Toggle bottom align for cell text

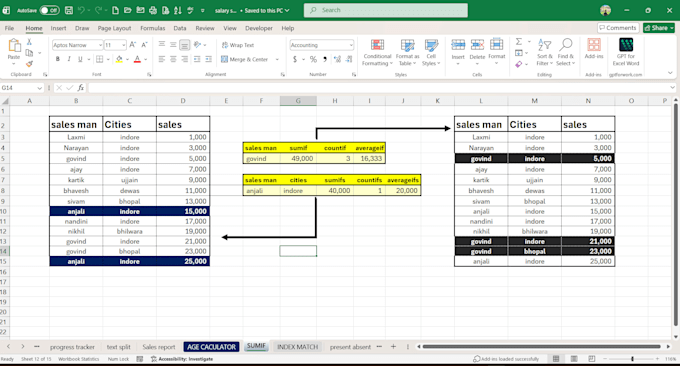click(x=185, y=45)
